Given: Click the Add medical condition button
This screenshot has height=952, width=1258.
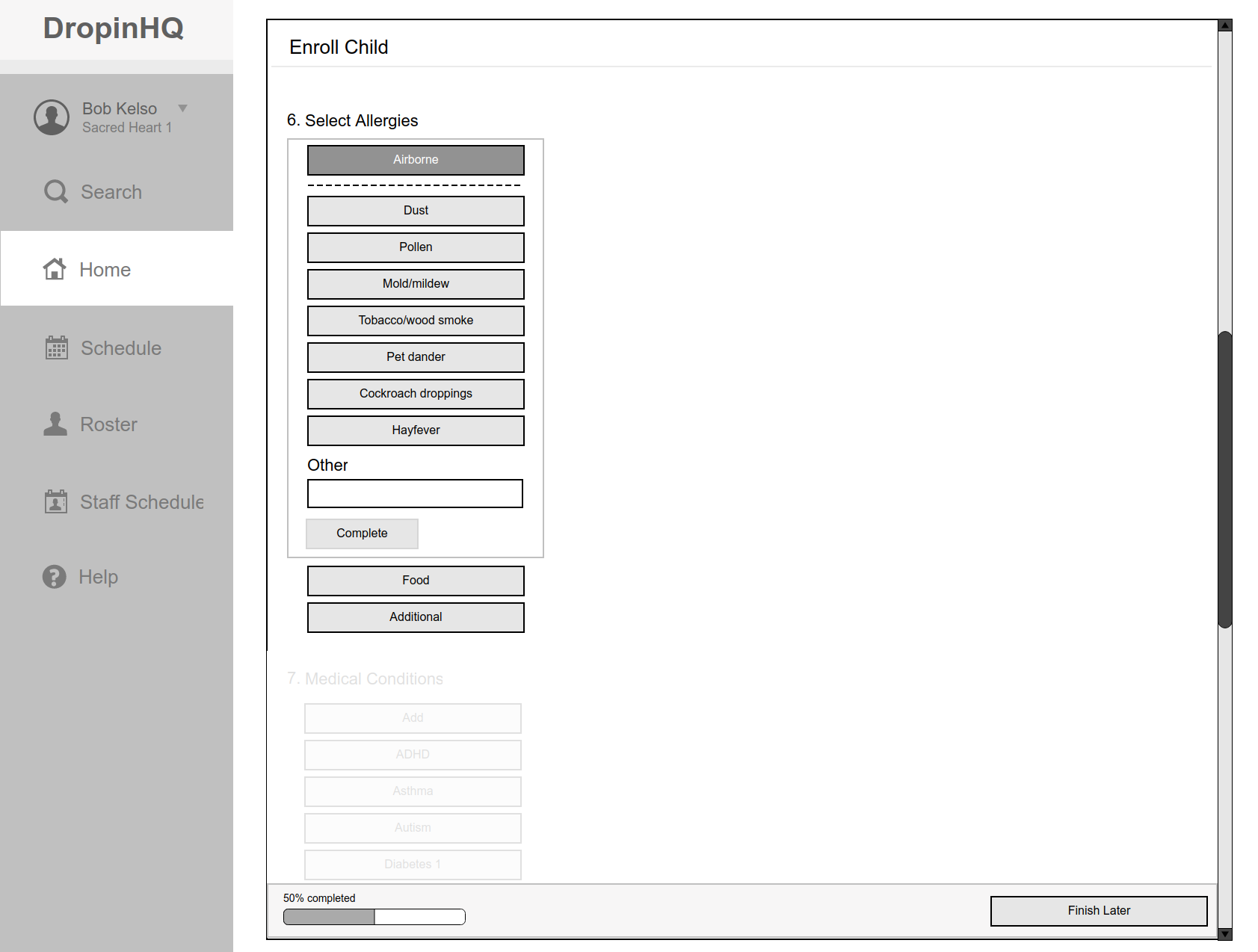Looking at the screenshot, I should pos(413,718).
